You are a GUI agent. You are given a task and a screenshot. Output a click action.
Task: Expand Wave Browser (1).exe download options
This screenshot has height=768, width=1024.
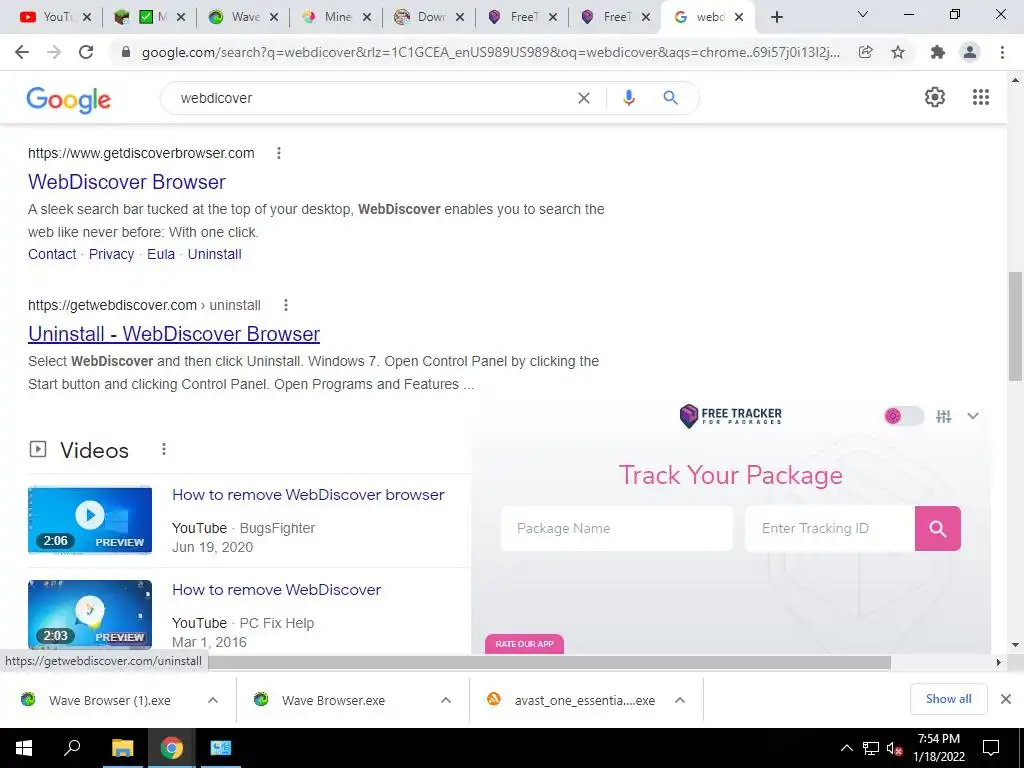click(213, 700)
